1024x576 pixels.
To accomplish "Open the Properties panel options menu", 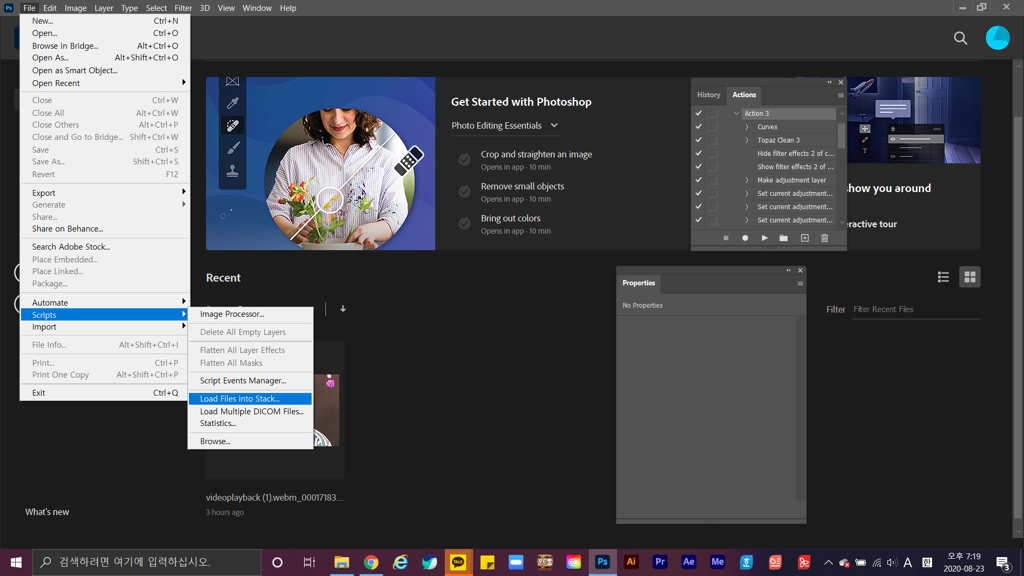I will tap(800, 283).
